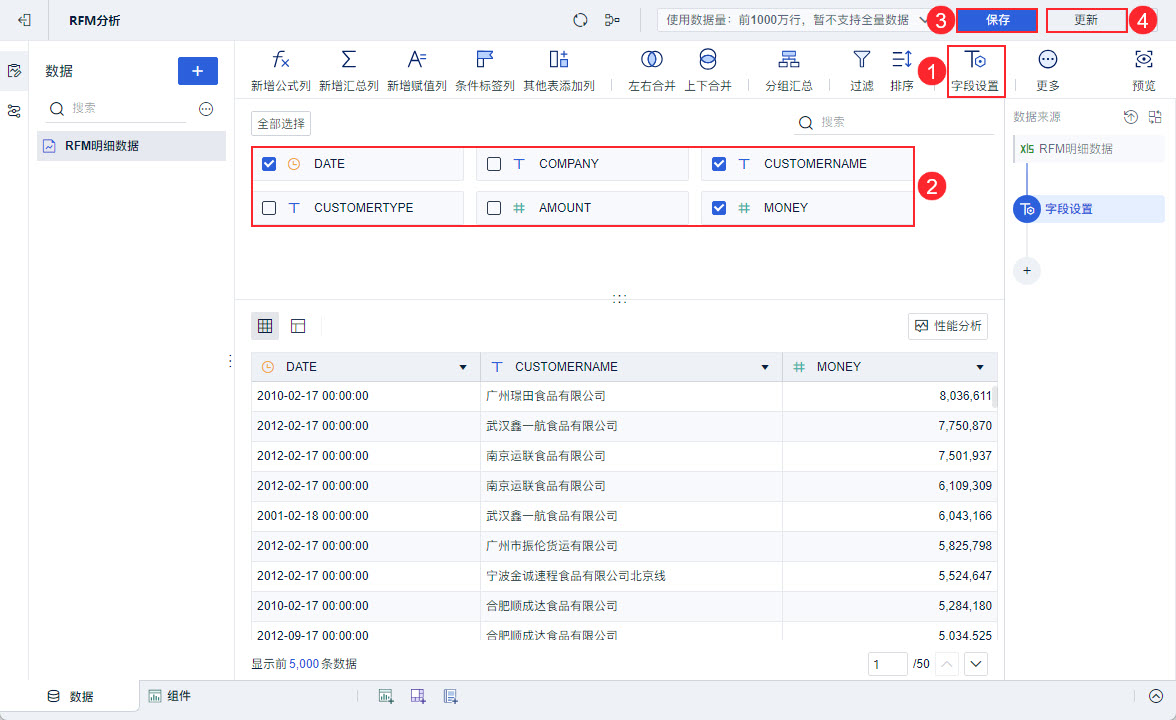This screenshot has height=720, width=1176.
Task: Open DATE column header dropdown
Action: click(463, 367)
